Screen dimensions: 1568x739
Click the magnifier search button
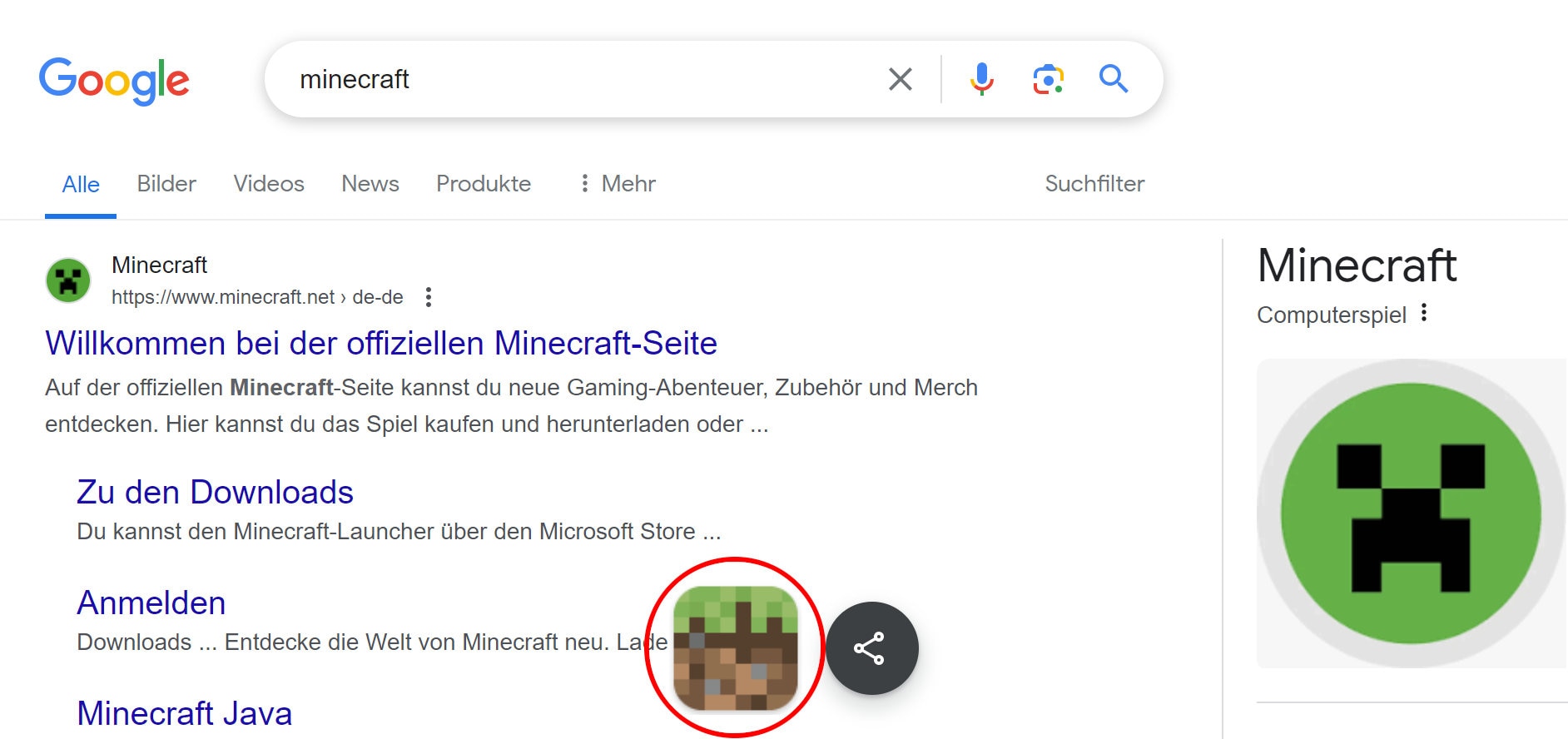(1113, 79)
